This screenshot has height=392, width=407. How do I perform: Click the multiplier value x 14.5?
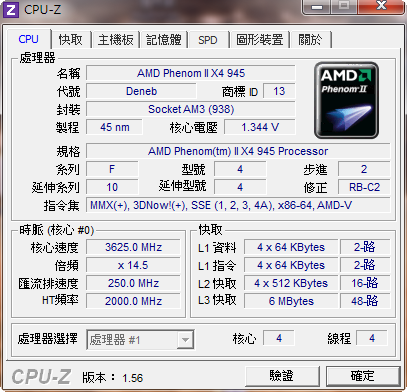pos(133,265)
